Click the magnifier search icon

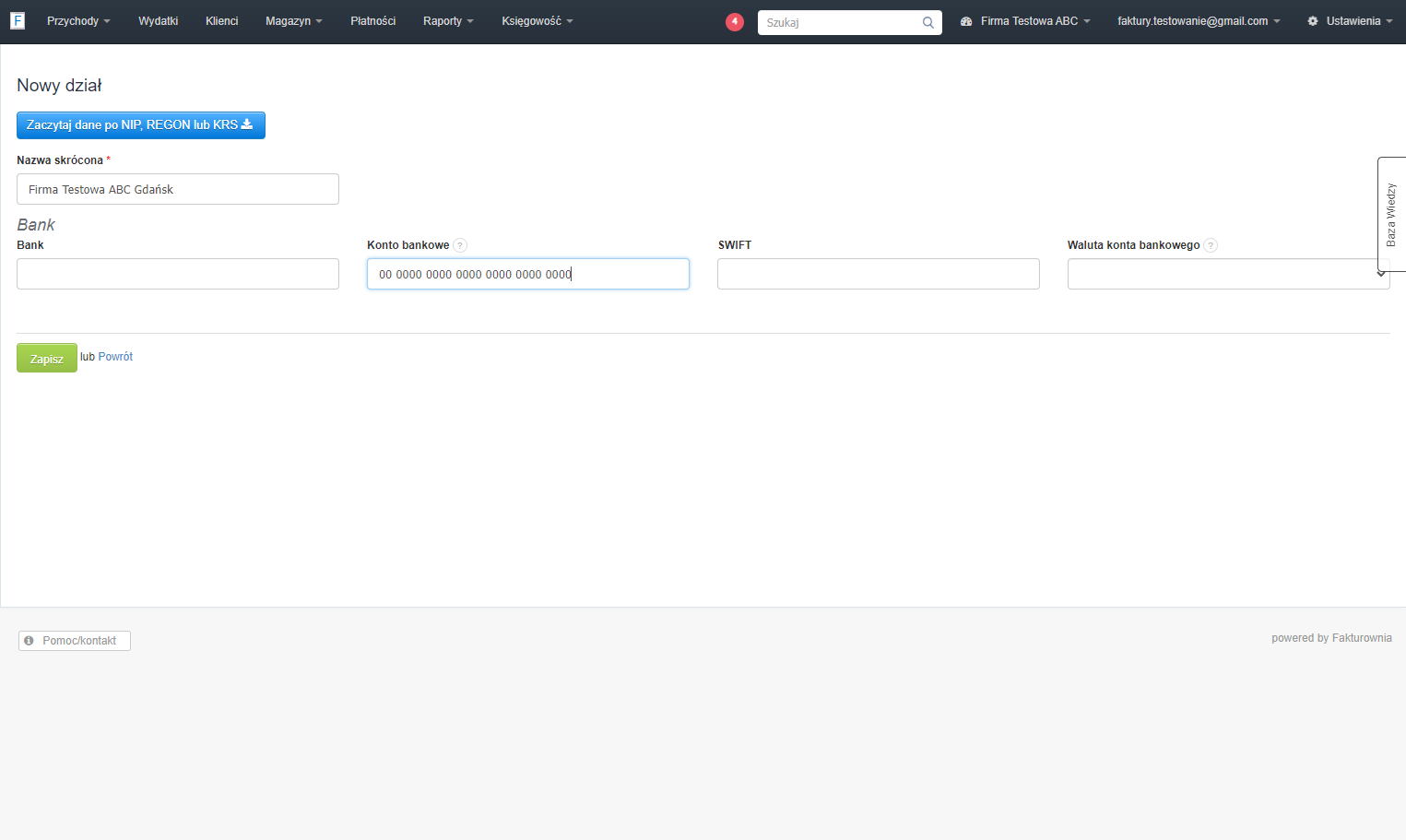point(927,23)
